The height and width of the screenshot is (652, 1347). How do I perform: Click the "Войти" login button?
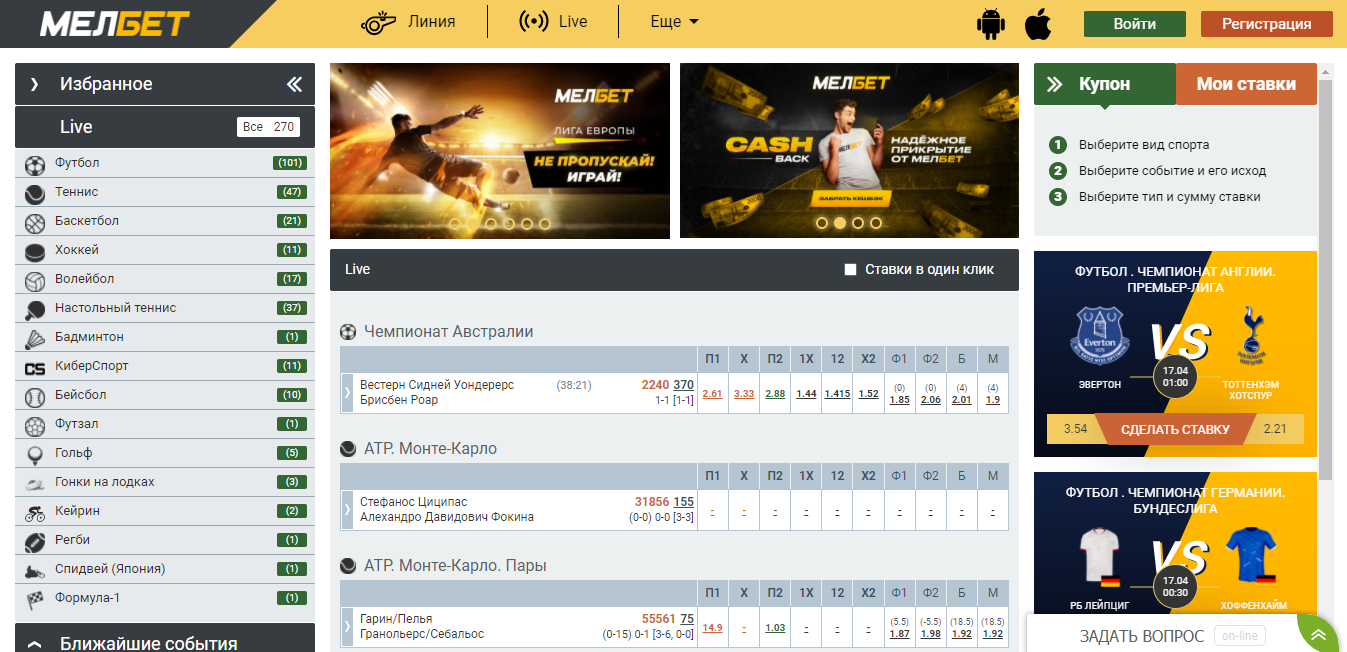[x=1134, y=24]
